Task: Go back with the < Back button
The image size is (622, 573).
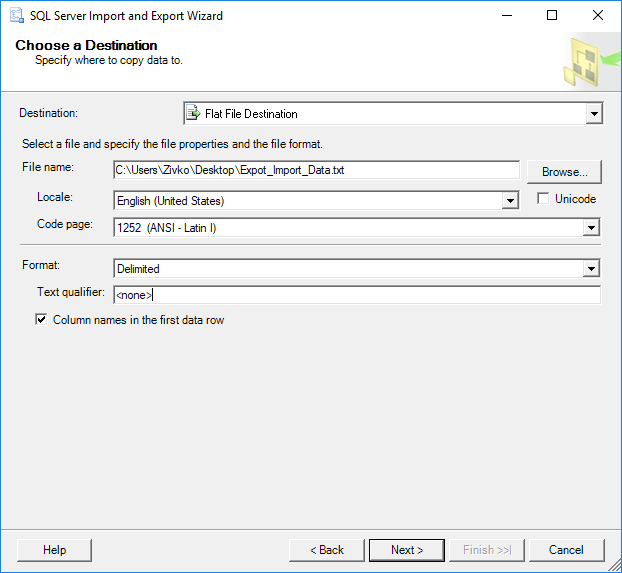Action: 326,550
